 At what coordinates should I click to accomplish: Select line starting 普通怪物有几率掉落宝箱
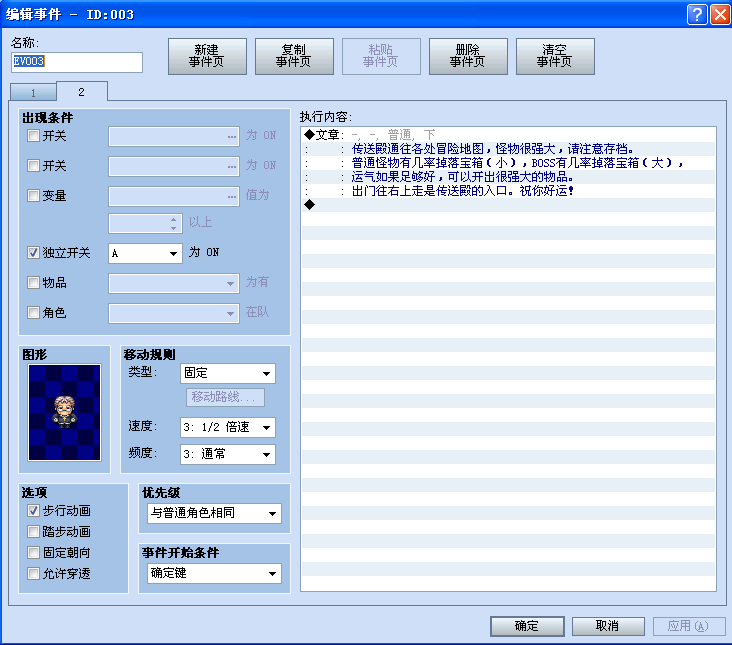508,163
